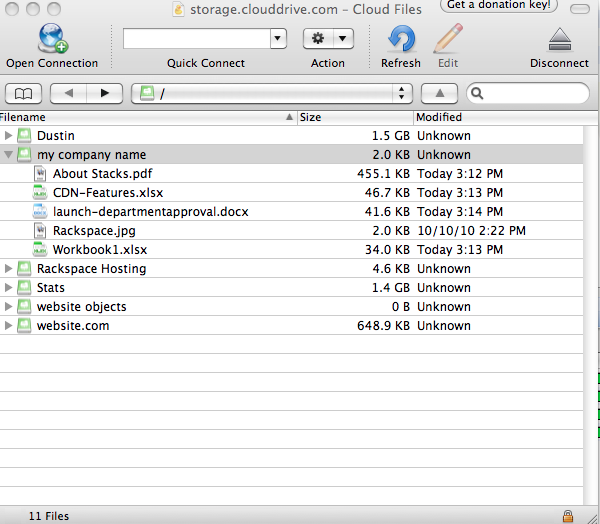Click the Open Connection globe icon
Viewport: 600px width, 524px height.
tap(52, 38)
